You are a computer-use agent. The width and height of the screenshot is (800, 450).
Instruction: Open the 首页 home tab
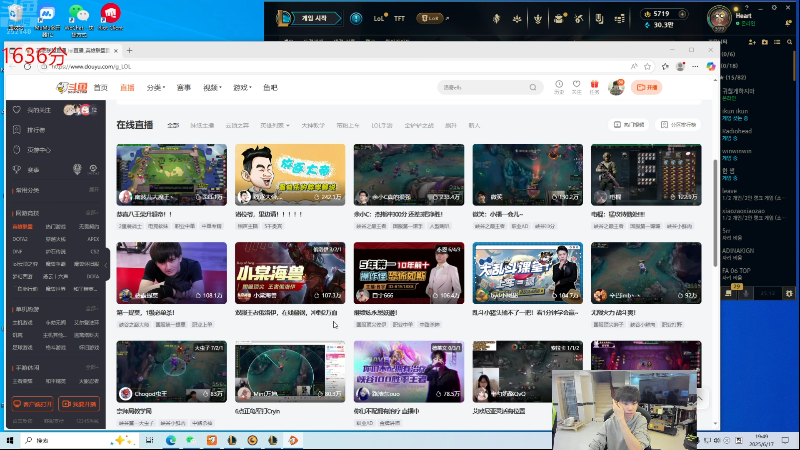coord(101,88)
